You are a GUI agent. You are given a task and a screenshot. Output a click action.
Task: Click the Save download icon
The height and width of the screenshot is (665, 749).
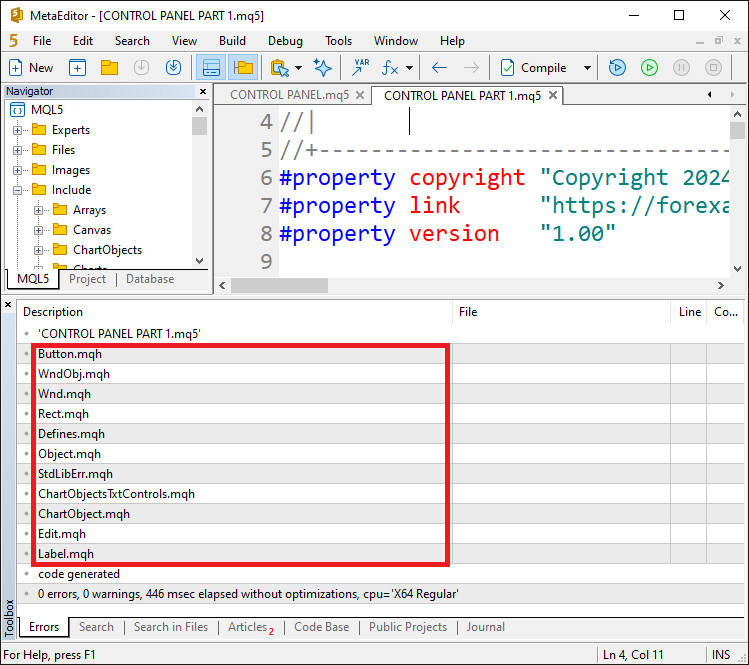(x=173, y=68)
